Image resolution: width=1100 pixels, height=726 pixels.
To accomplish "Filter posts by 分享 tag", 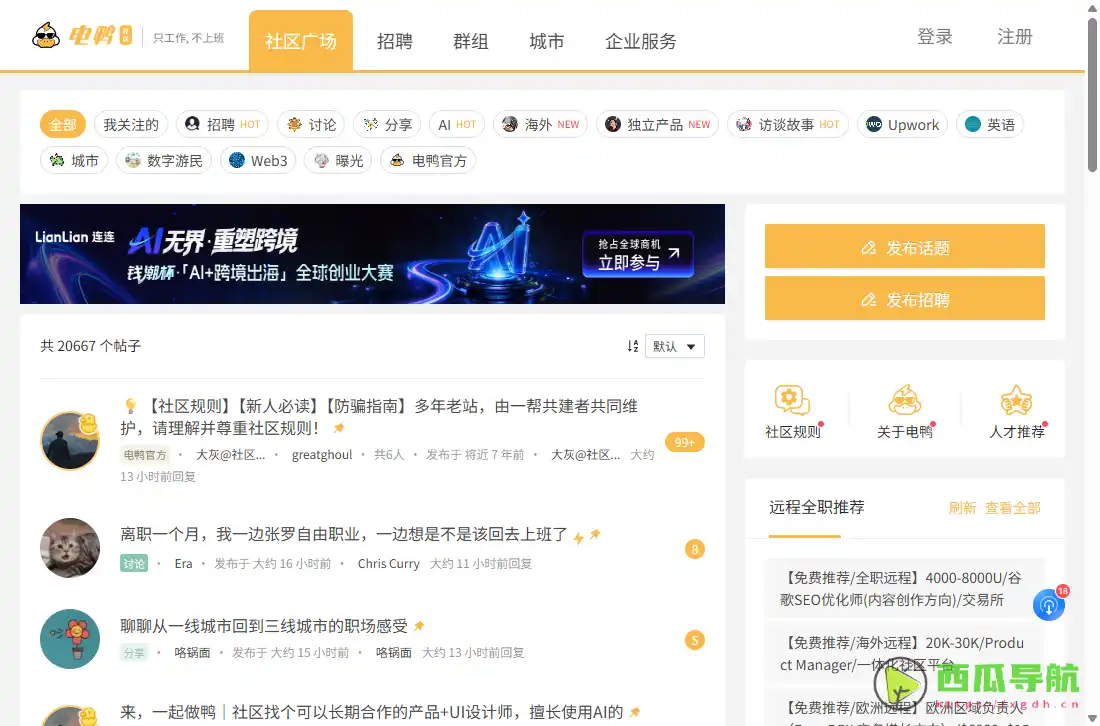I will coord(387,124).
